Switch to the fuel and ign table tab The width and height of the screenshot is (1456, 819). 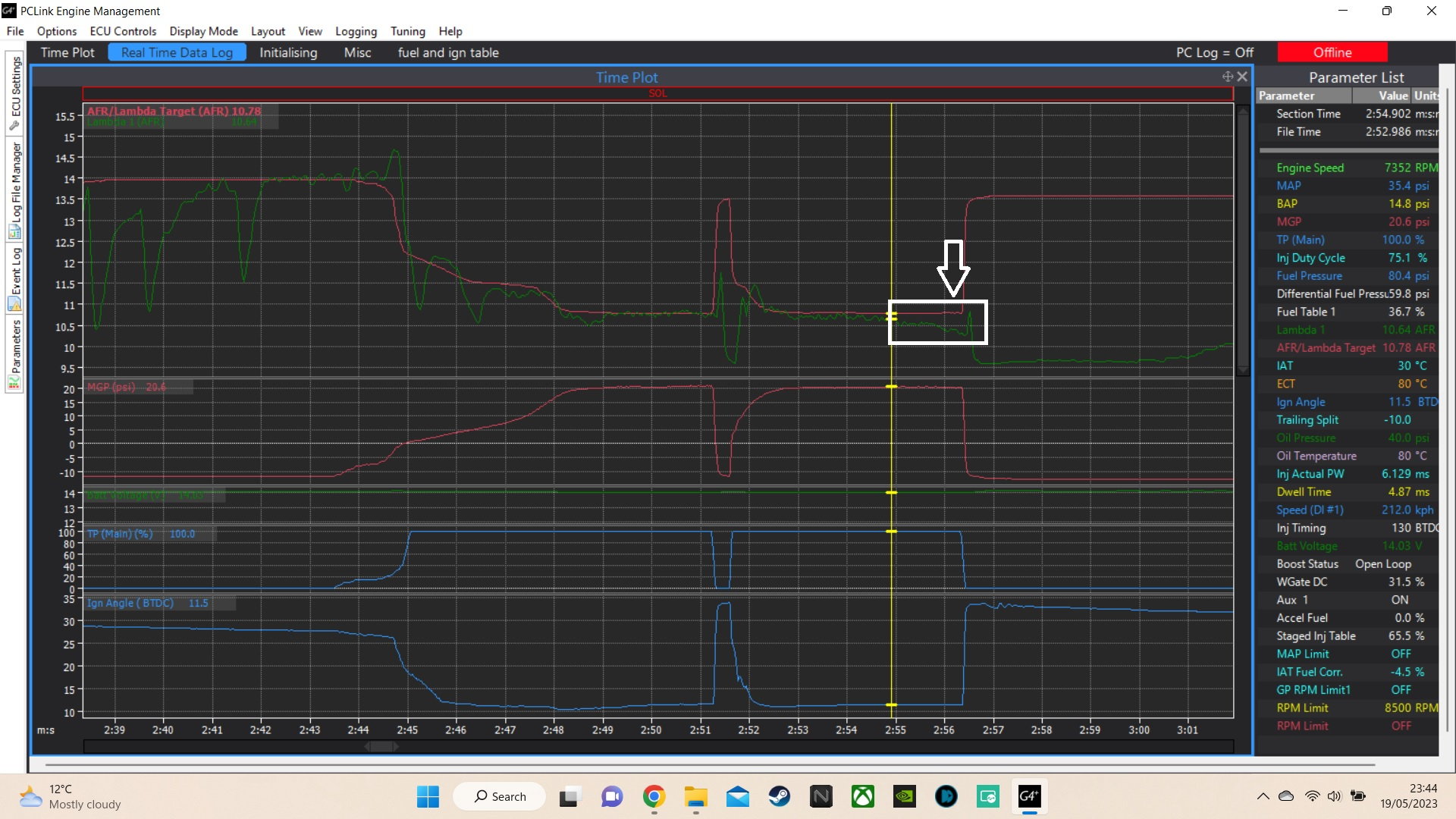click(448, 52)
